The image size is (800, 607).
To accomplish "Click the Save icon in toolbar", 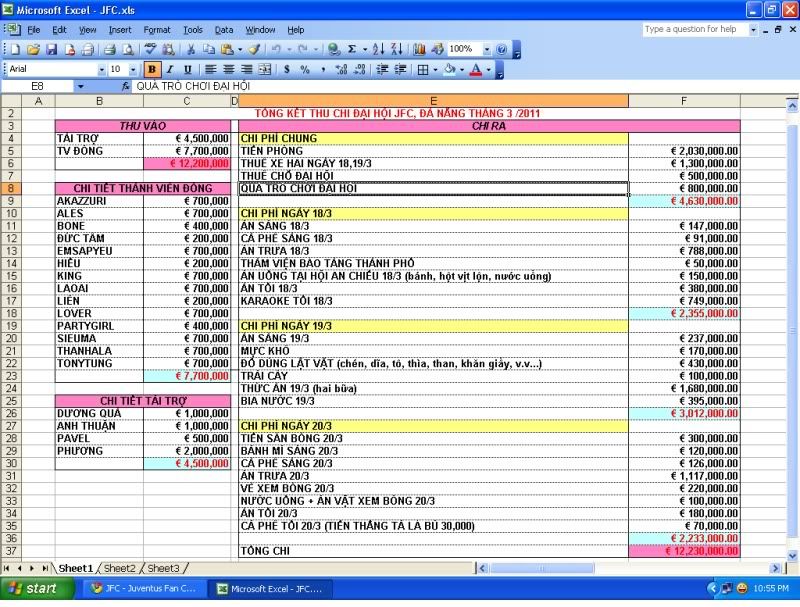I will pyautogui.click(x=52, y=49).
